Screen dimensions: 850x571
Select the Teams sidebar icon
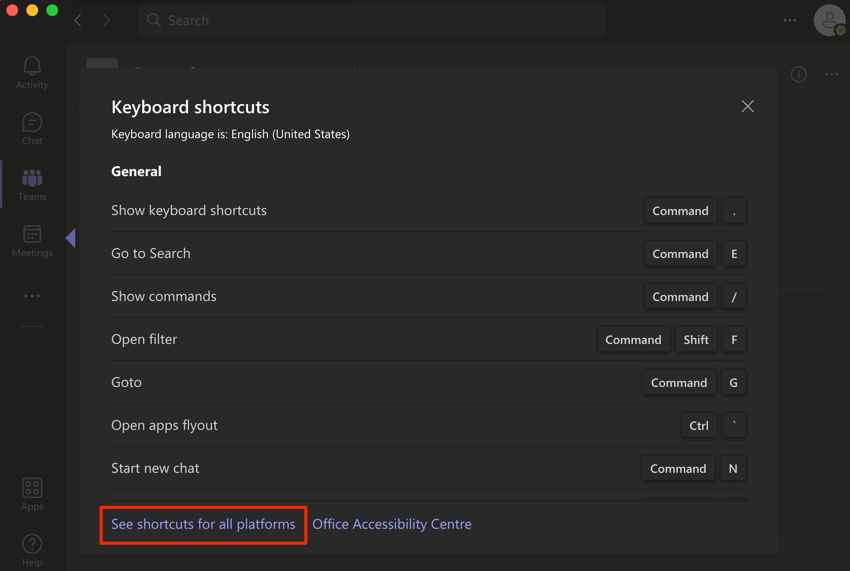click(32, 184)
